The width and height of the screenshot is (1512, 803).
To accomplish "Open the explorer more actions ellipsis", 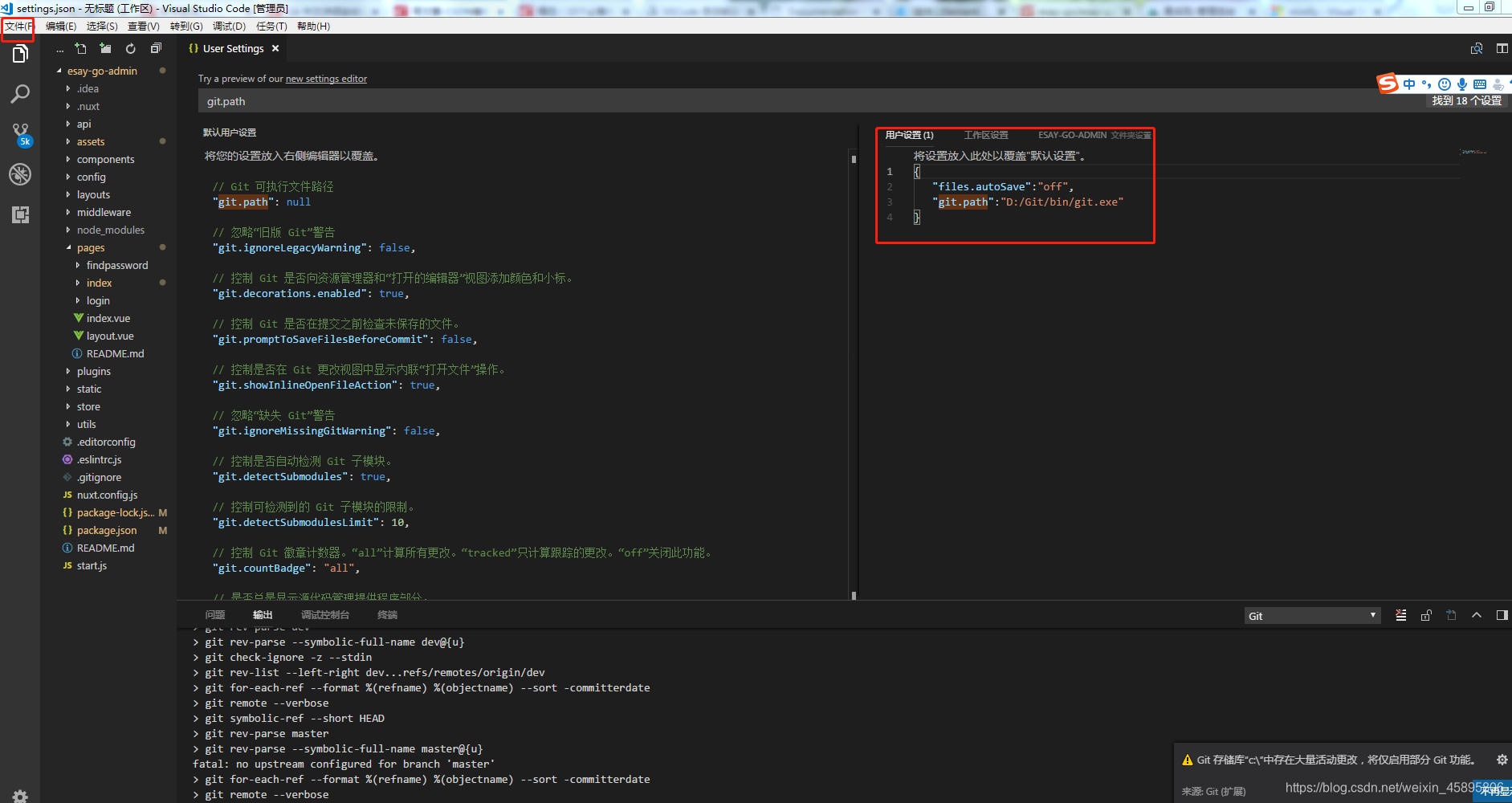I will tap(59, 50).
